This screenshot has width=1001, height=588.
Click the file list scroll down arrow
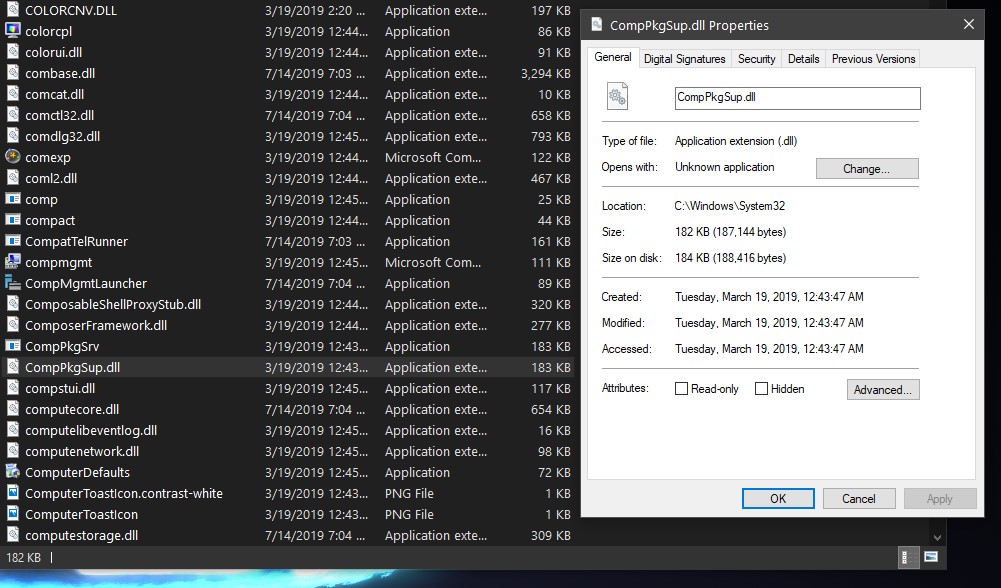pos(937,537)
